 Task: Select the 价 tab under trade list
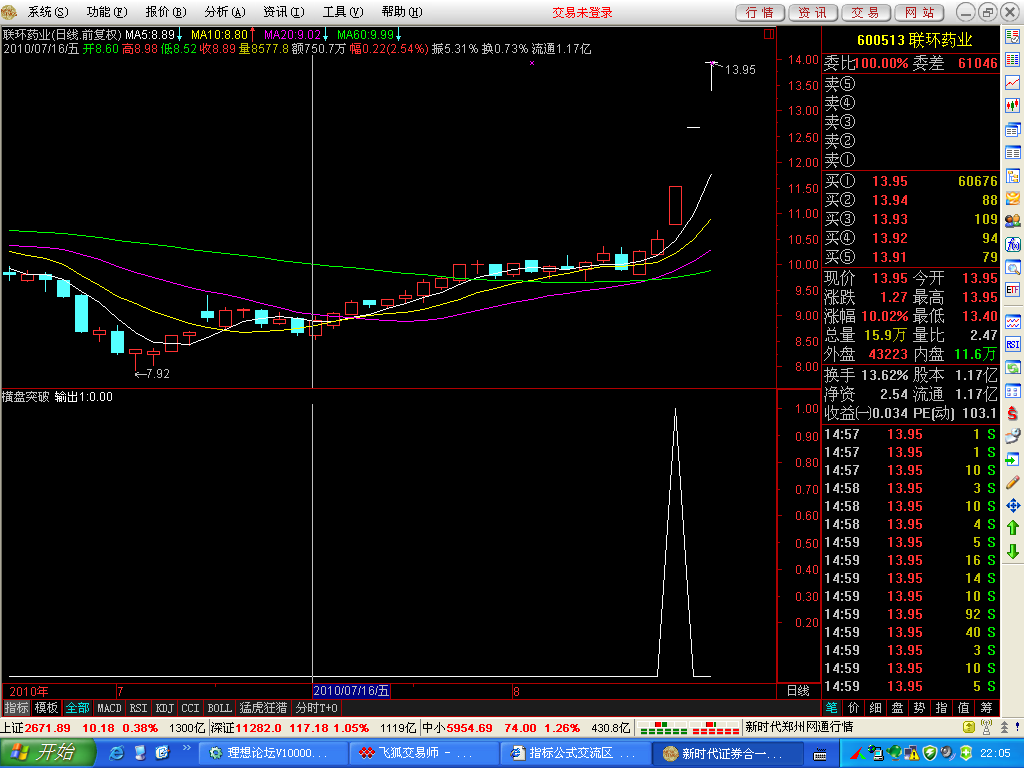coord(854,708)
